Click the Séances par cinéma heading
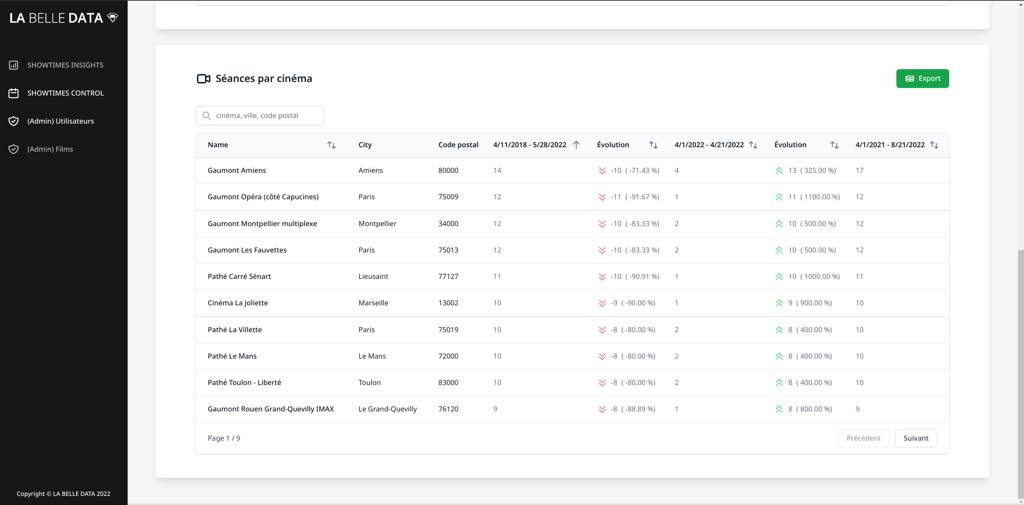The width and height of the screenshot is (1024, 505). pyautogui.click(x=264, y=78)
